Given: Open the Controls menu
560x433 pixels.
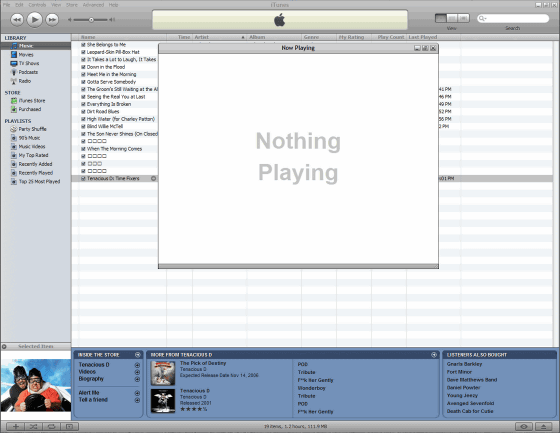Looking at the screenshot, I should [x=37, y=5].
